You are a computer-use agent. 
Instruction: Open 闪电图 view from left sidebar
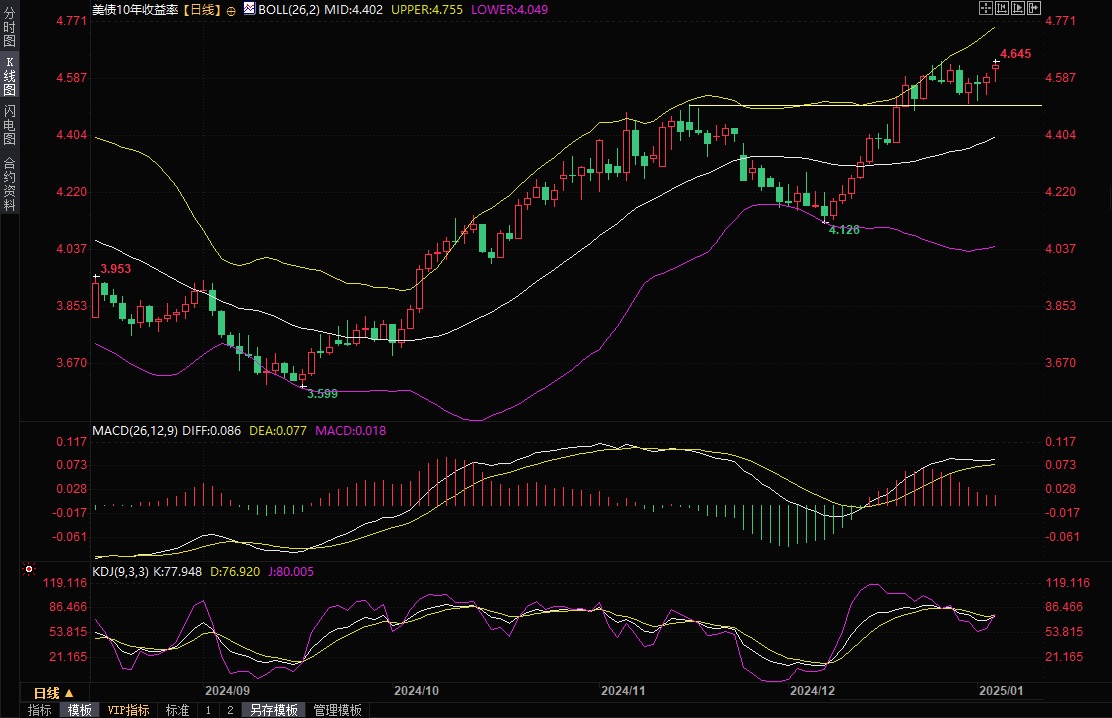coord(9,124)
